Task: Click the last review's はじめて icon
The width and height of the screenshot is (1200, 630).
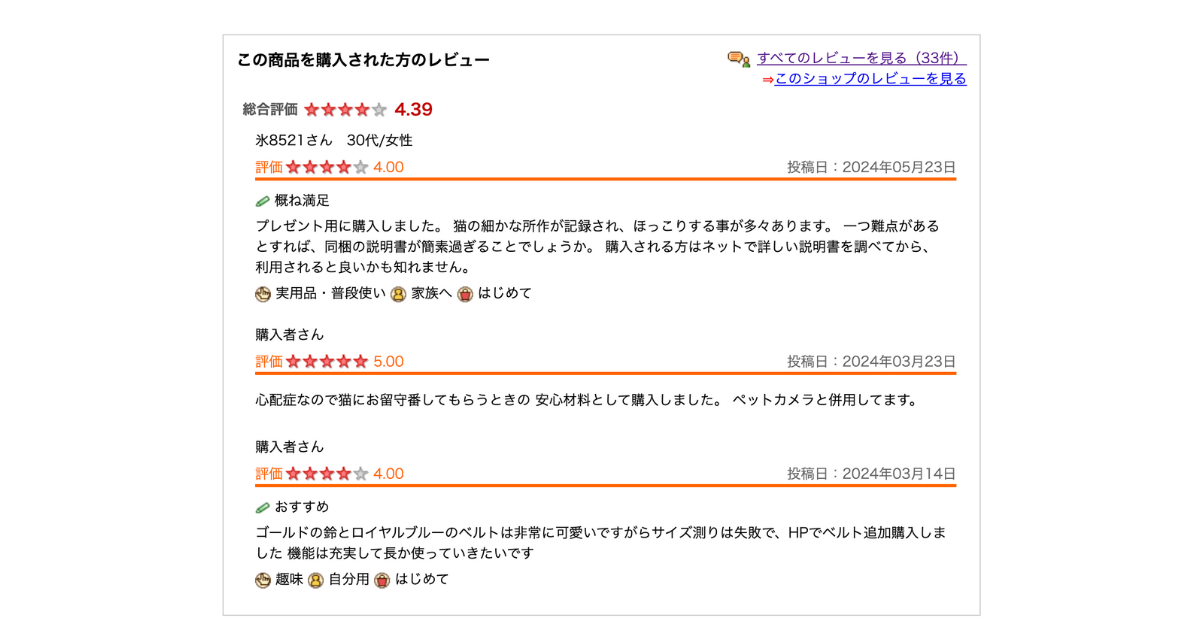Action: click(382, 580)
